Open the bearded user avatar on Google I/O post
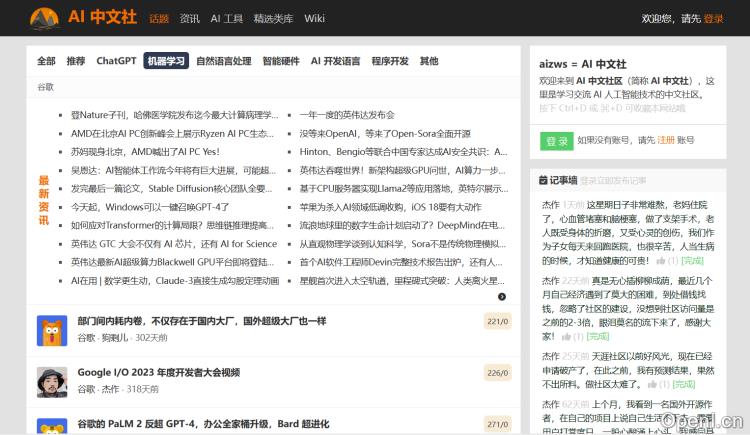 tap(52, 381)
